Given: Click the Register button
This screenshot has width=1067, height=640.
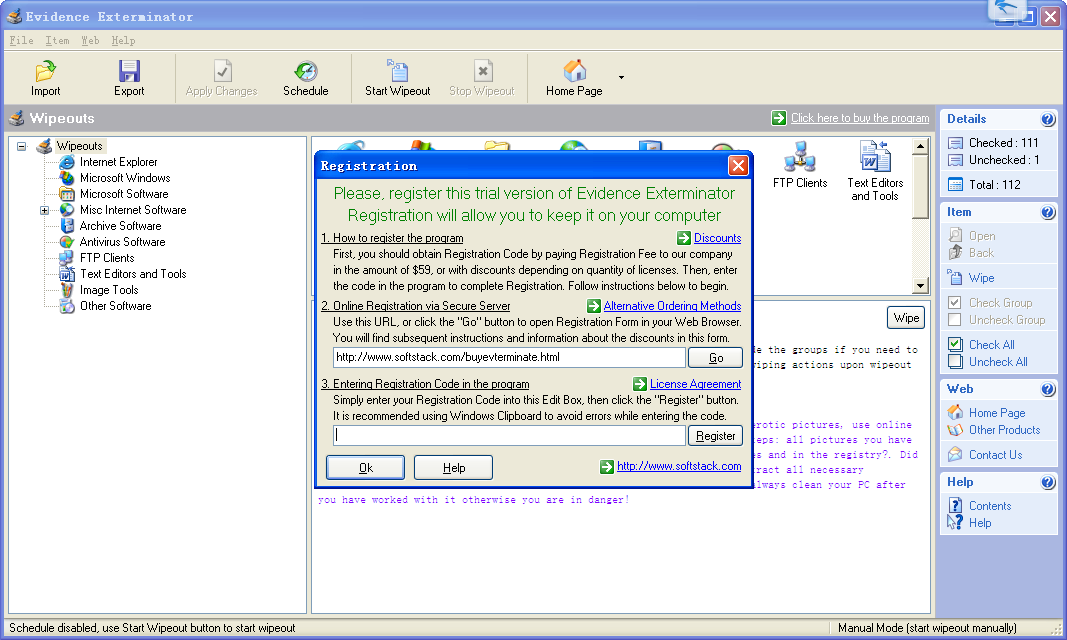Looking at the screenshot, I should coord(715,436).
